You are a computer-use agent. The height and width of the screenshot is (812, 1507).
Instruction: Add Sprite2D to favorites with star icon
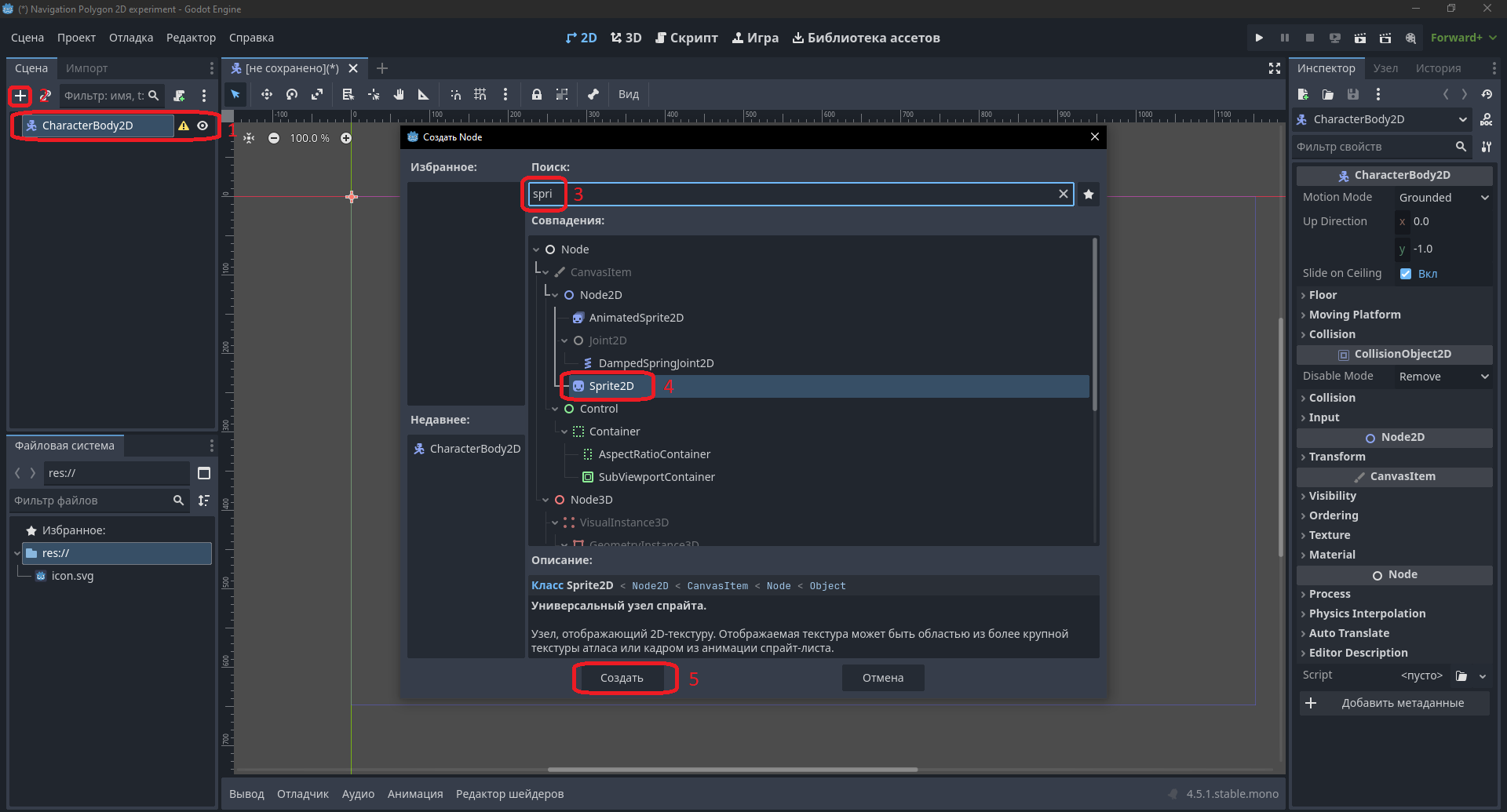1089,194
